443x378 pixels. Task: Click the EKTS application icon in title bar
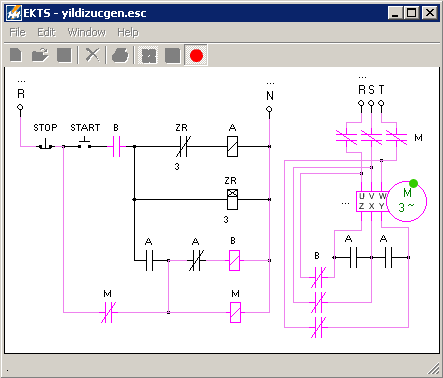pyautogui.click(x=14, y=13)
